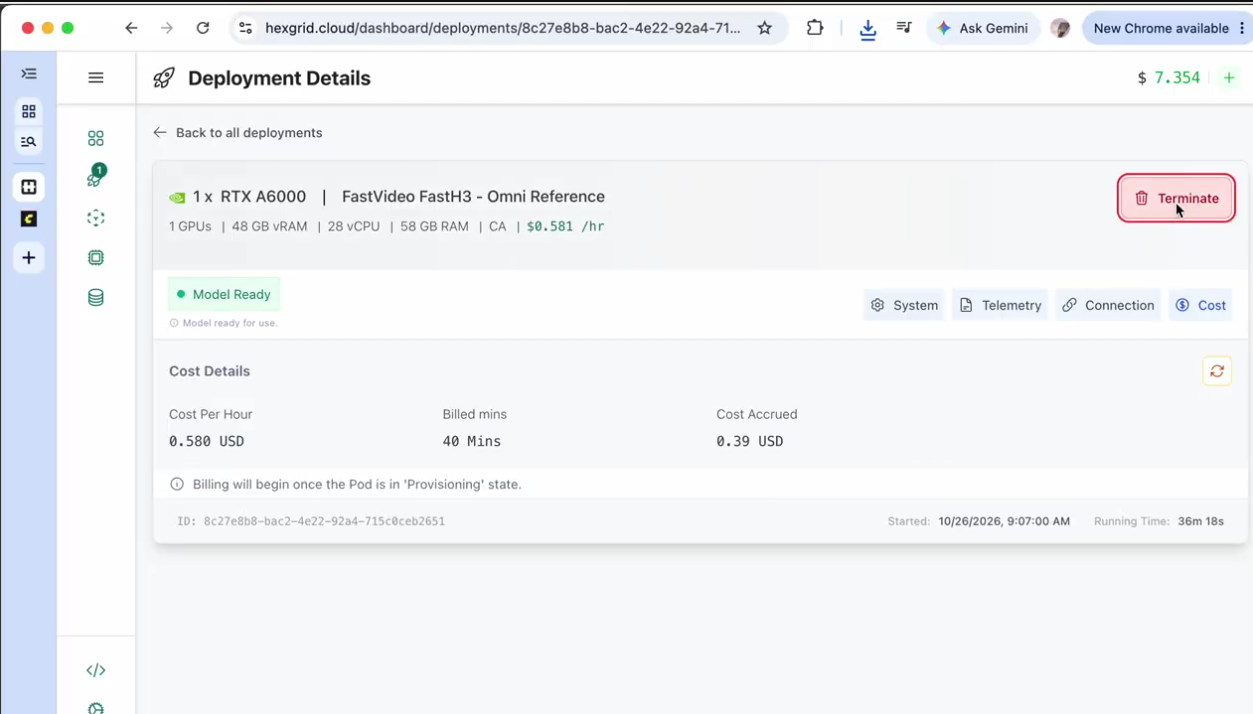Expand the browser side panel toggle
Screen dimensions: 1253x714
(29, 74)
